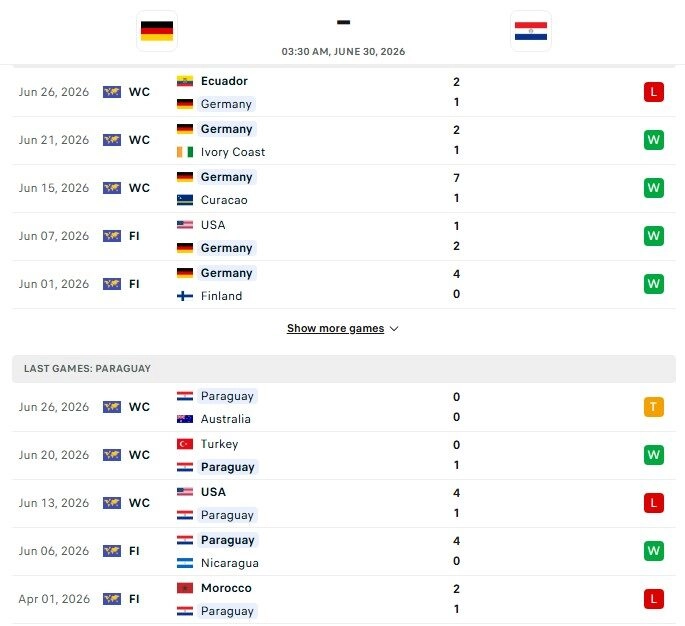Image resolution: width=685 pixels, height=626 pixels.
Task: Click the Finland flag icon
Action: point(185,296)
